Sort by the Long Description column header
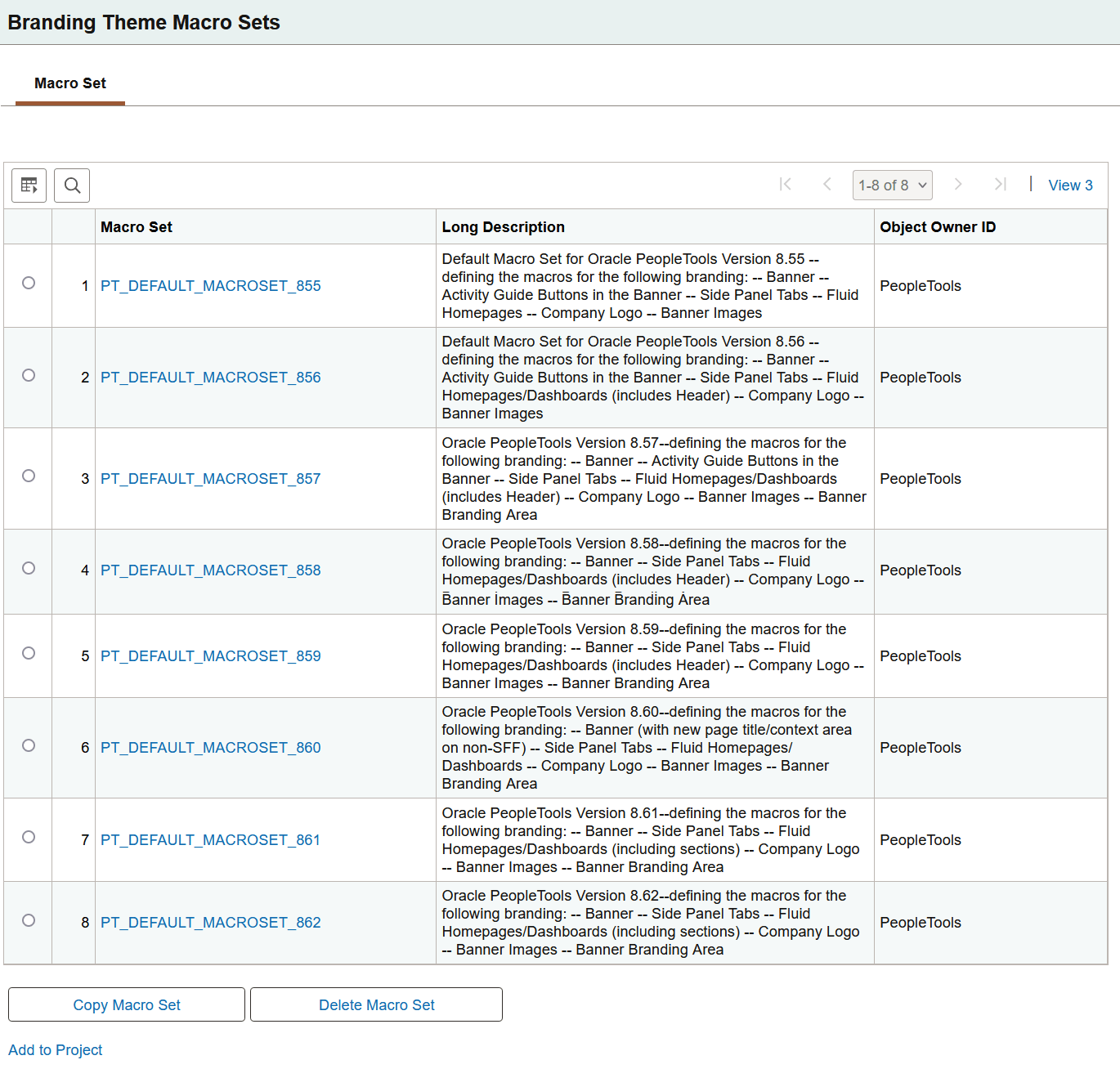 pyautogui.click(x=503, y=227)
